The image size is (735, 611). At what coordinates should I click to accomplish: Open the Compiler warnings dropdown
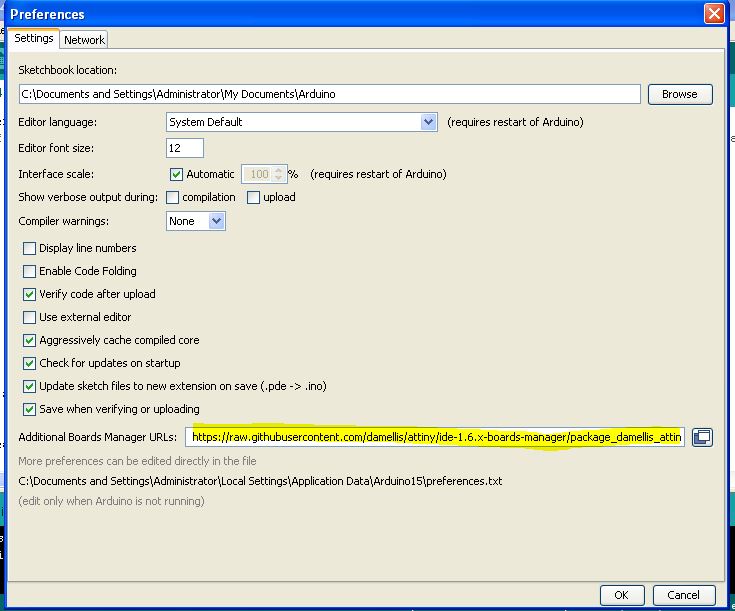196,221
